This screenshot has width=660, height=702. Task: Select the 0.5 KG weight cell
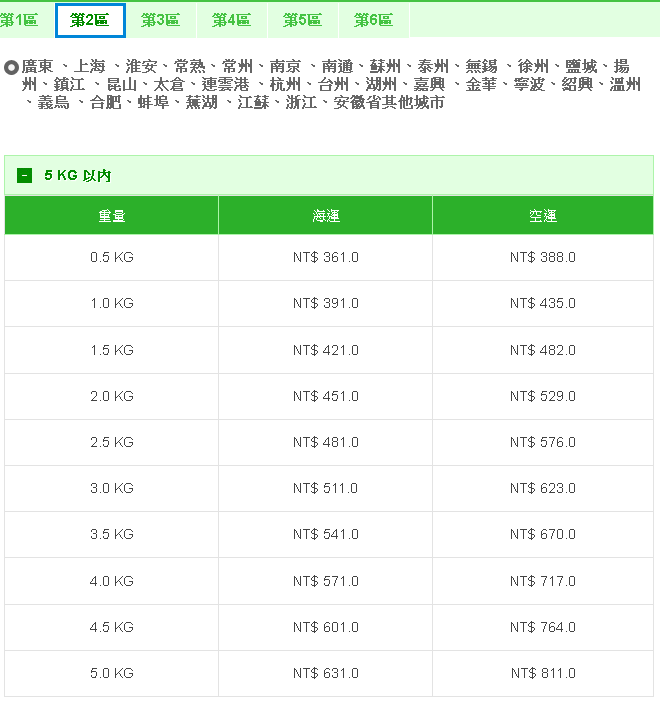pos(111,257)
